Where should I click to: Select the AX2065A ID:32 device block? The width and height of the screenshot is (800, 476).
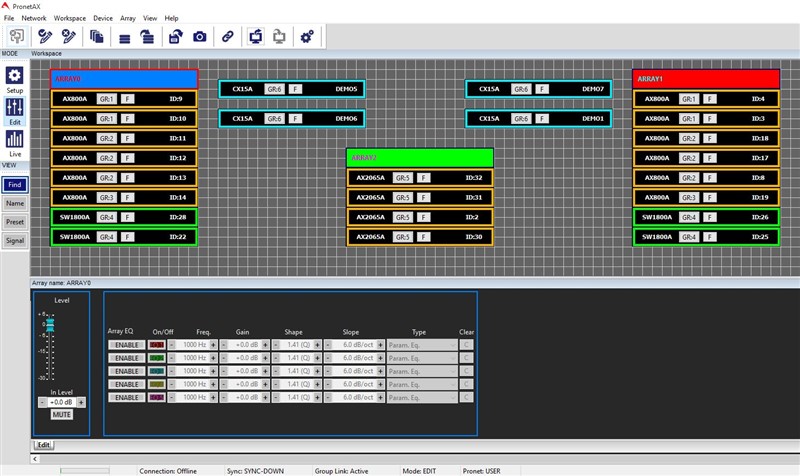(420, 178)
